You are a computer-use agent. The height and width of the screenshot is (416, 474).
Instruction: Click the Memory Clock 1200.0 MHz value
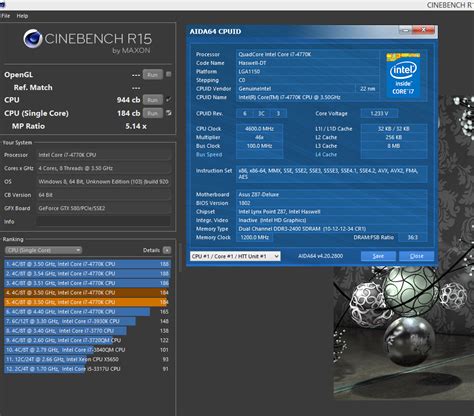(254, 237)
